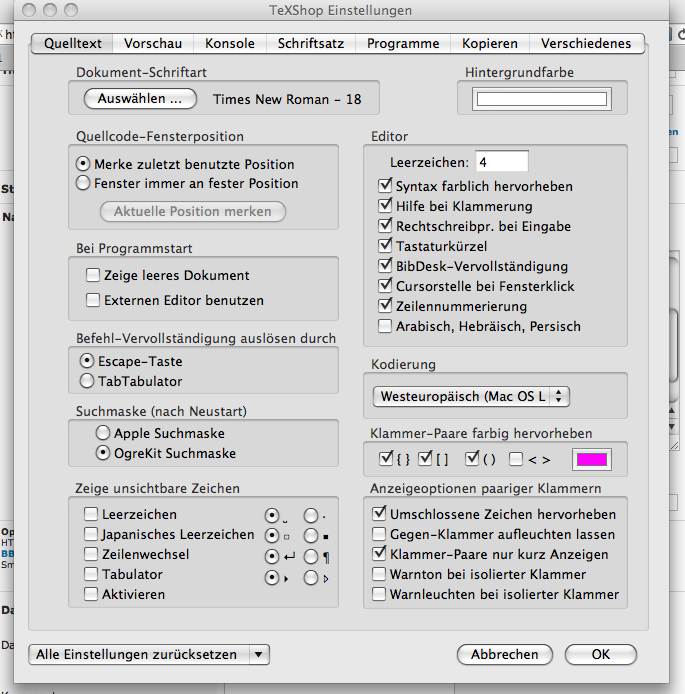Image resolution: width=685 pixels, height=694 pixels.
Task: Open Alle Einstellungen zurücksetzen dropdown arrow
Action: (259, 655)
